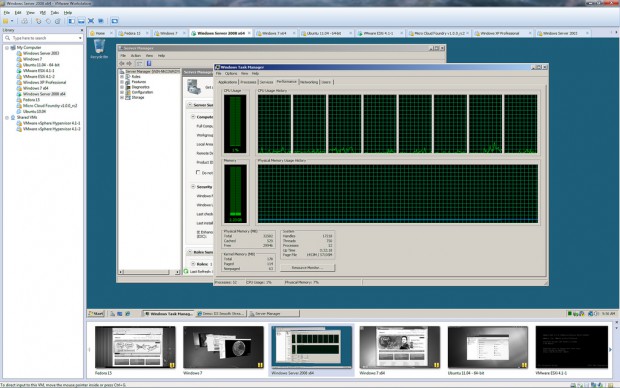Click the thumbnail bar scroll right arrow

[x=611, y=350]
